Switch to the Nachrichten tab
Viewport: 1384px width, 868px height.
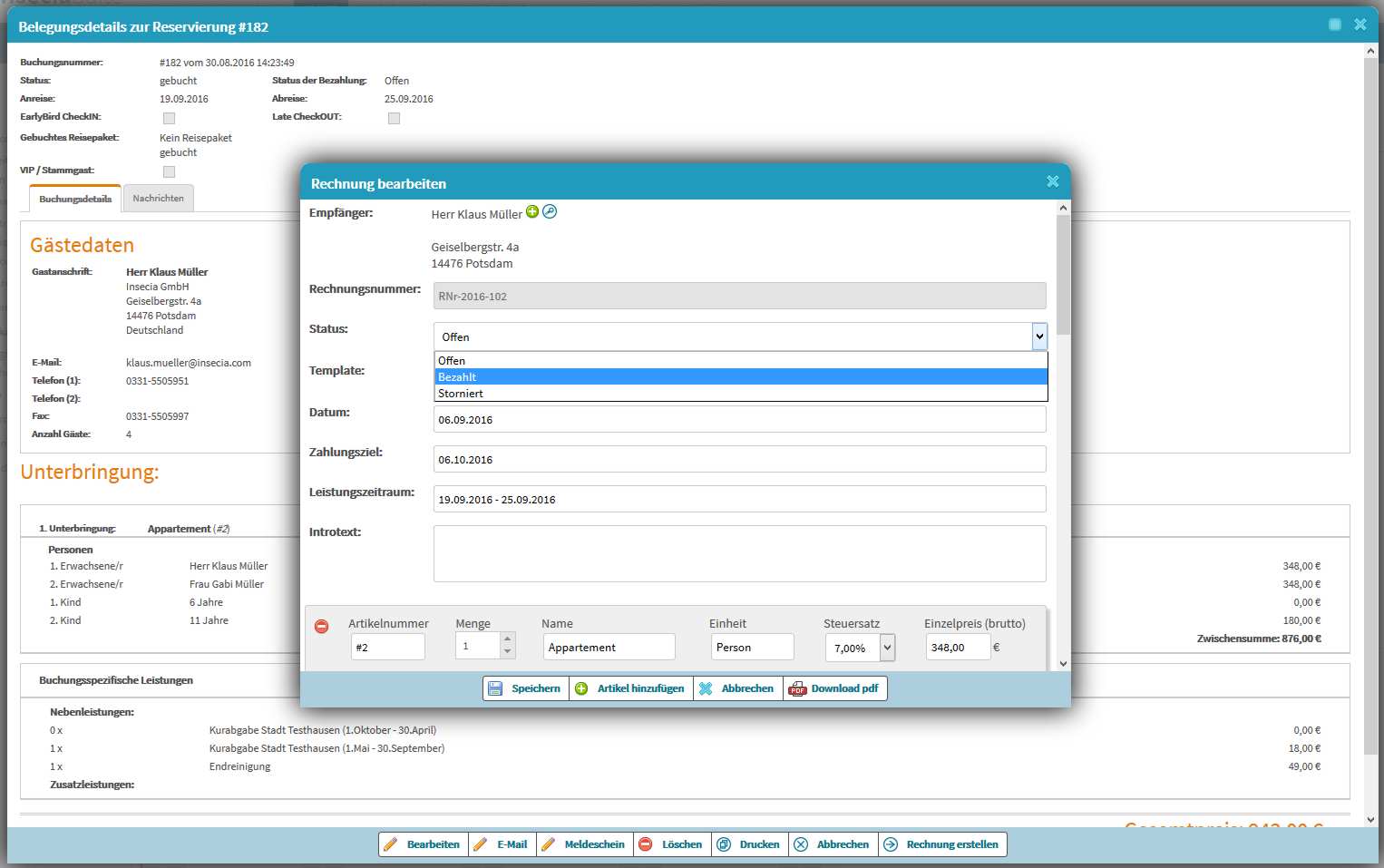(x=158, y=199)
